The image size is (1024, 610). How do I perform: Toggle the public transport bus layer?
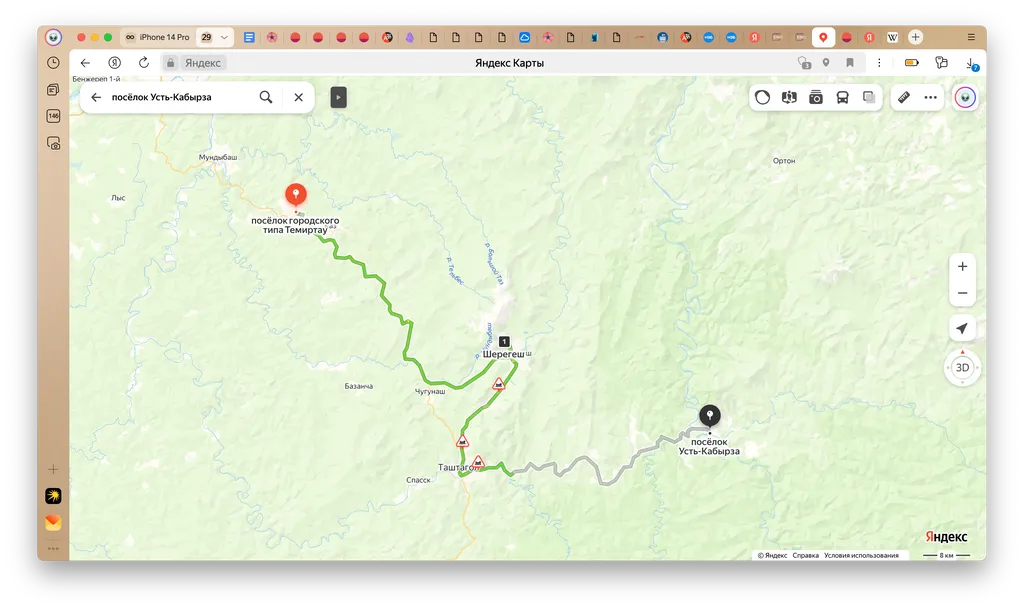[843, 97]
